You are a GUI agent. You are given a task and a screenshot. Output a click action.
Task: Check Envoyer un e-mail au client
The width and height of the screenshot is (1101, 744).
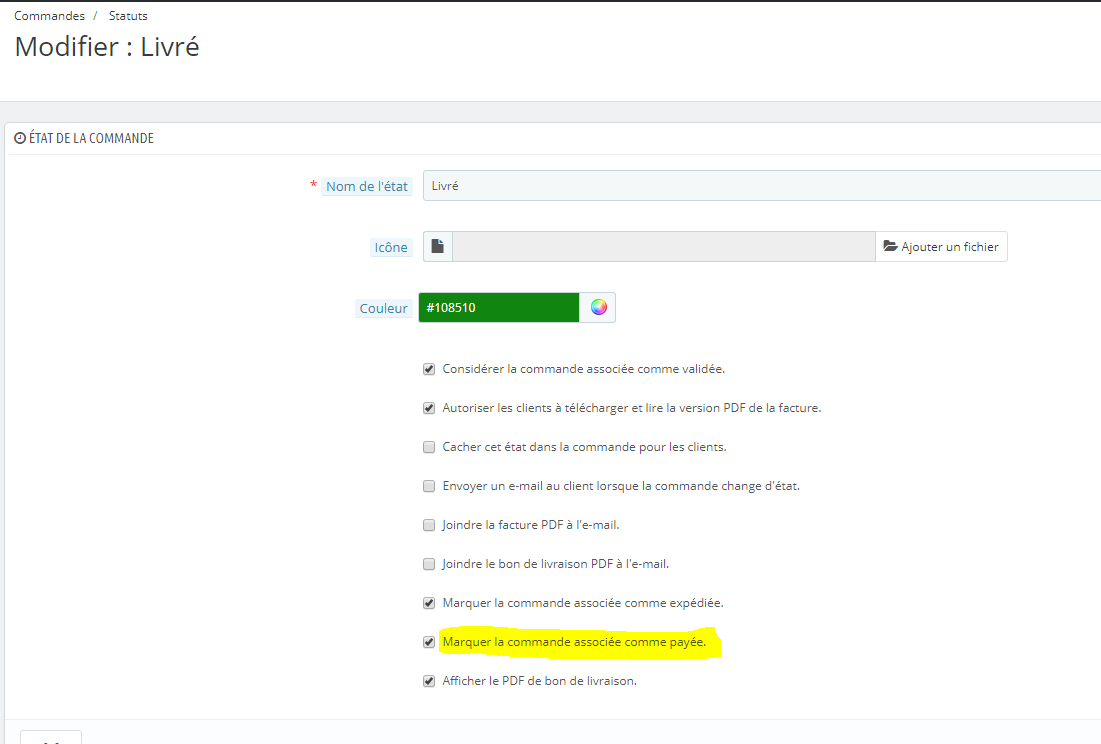[x=429, y=486]
